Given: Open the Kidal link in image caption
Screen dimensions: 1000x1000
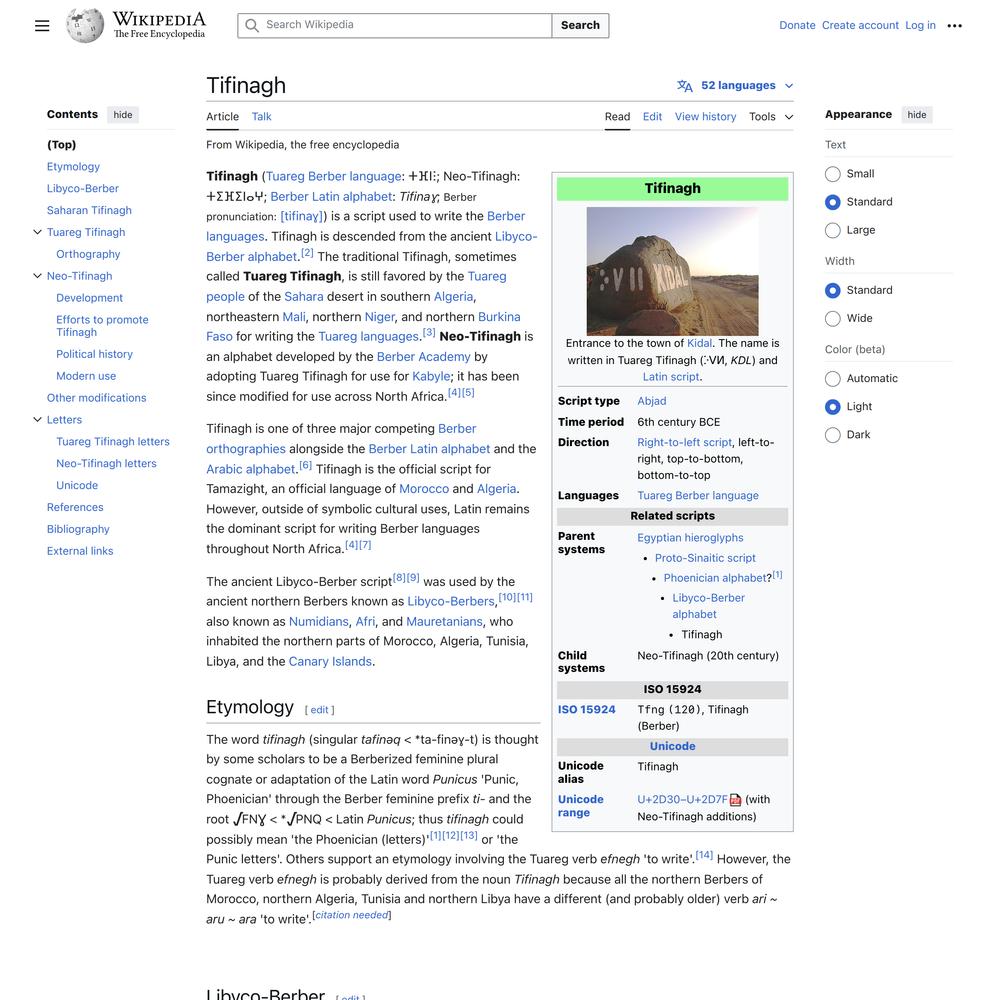Looking at the screenshot, I should coord(699,343).
